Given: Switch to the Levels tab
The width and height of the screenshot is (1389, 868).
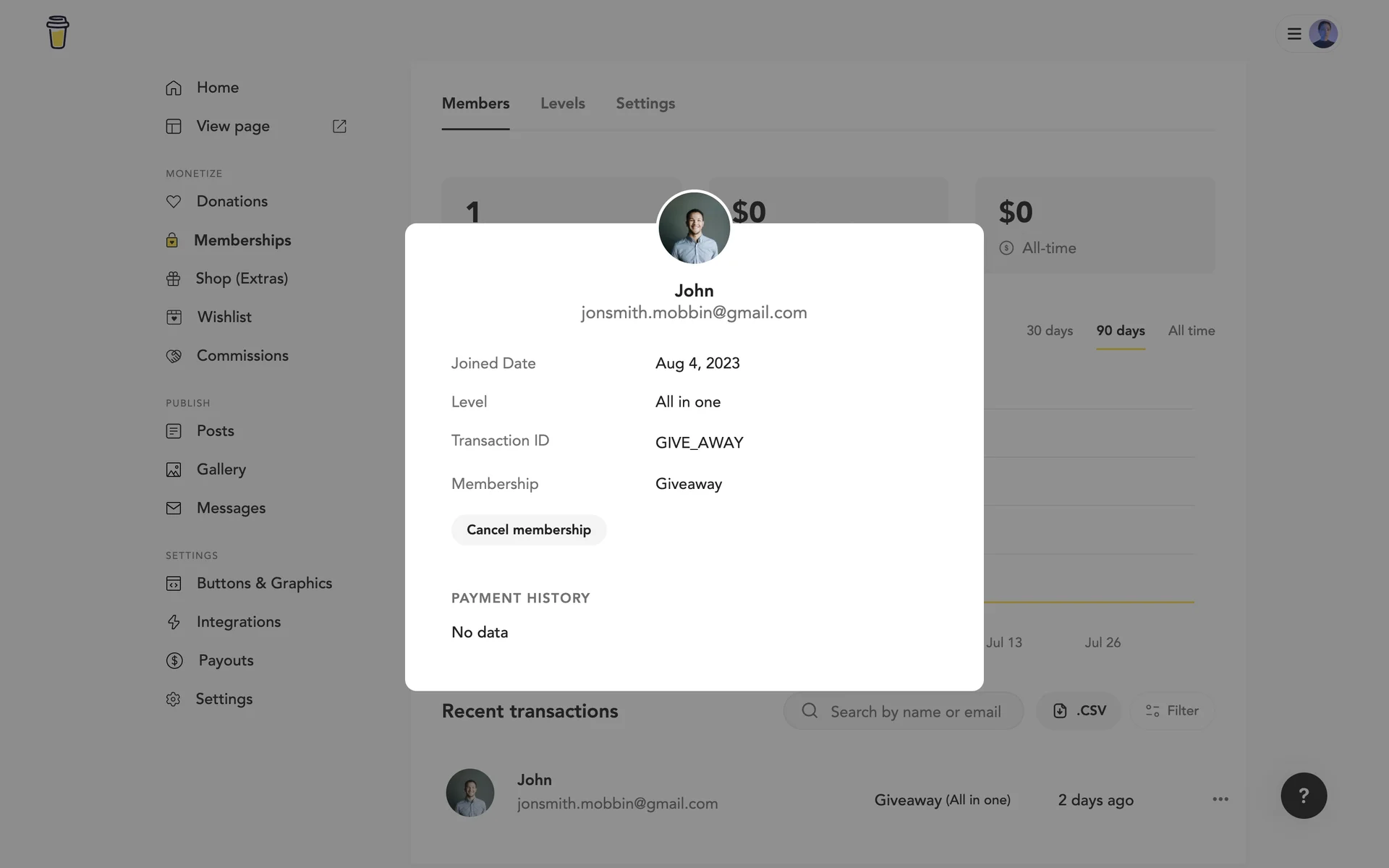Looking at the screenshot, I should 562,103.
